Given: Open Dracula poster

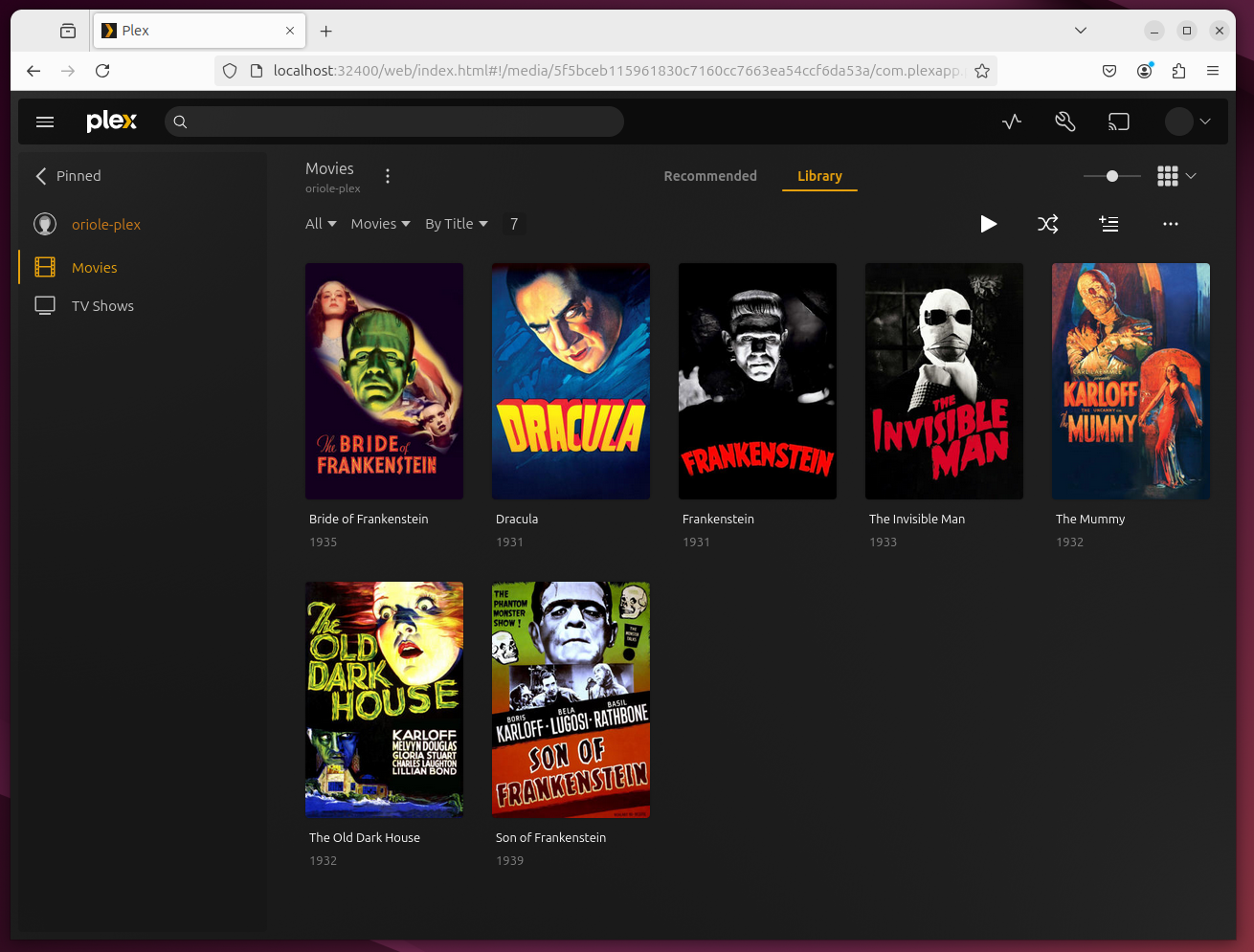Looking at the screenshot, I should (571, 381).
